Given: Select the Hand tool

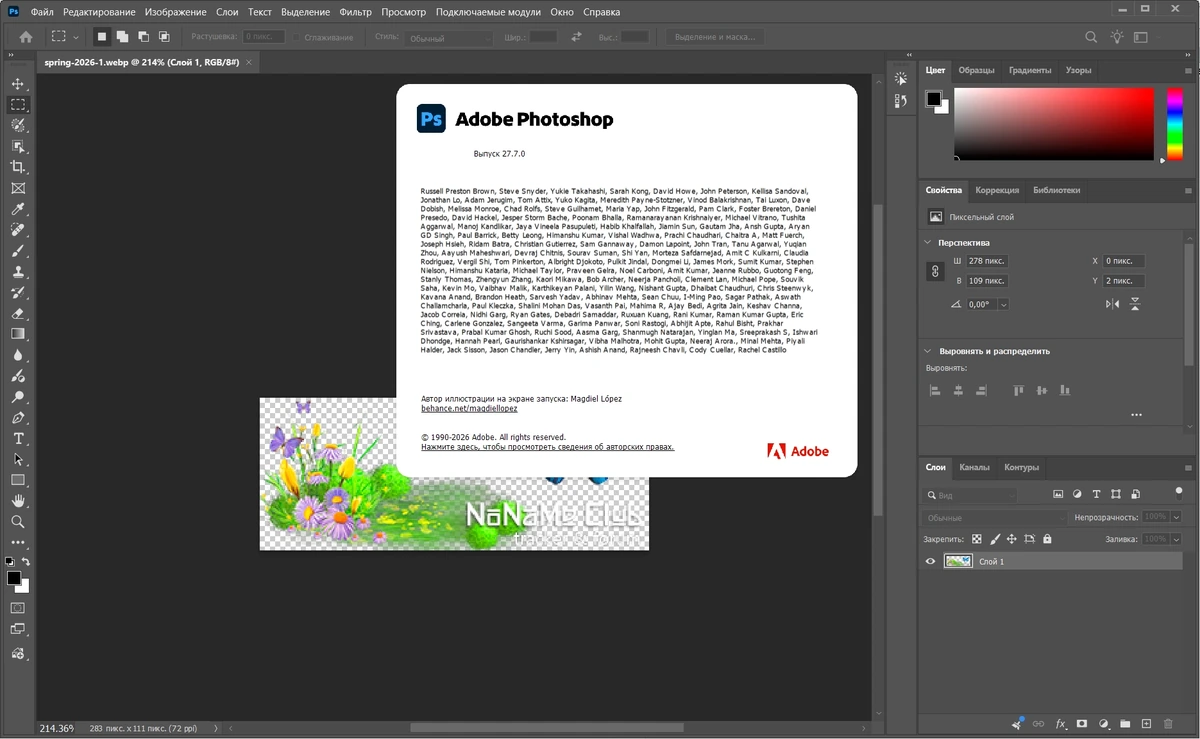Looking at the screenshot, I should click(x=18, y=501).
